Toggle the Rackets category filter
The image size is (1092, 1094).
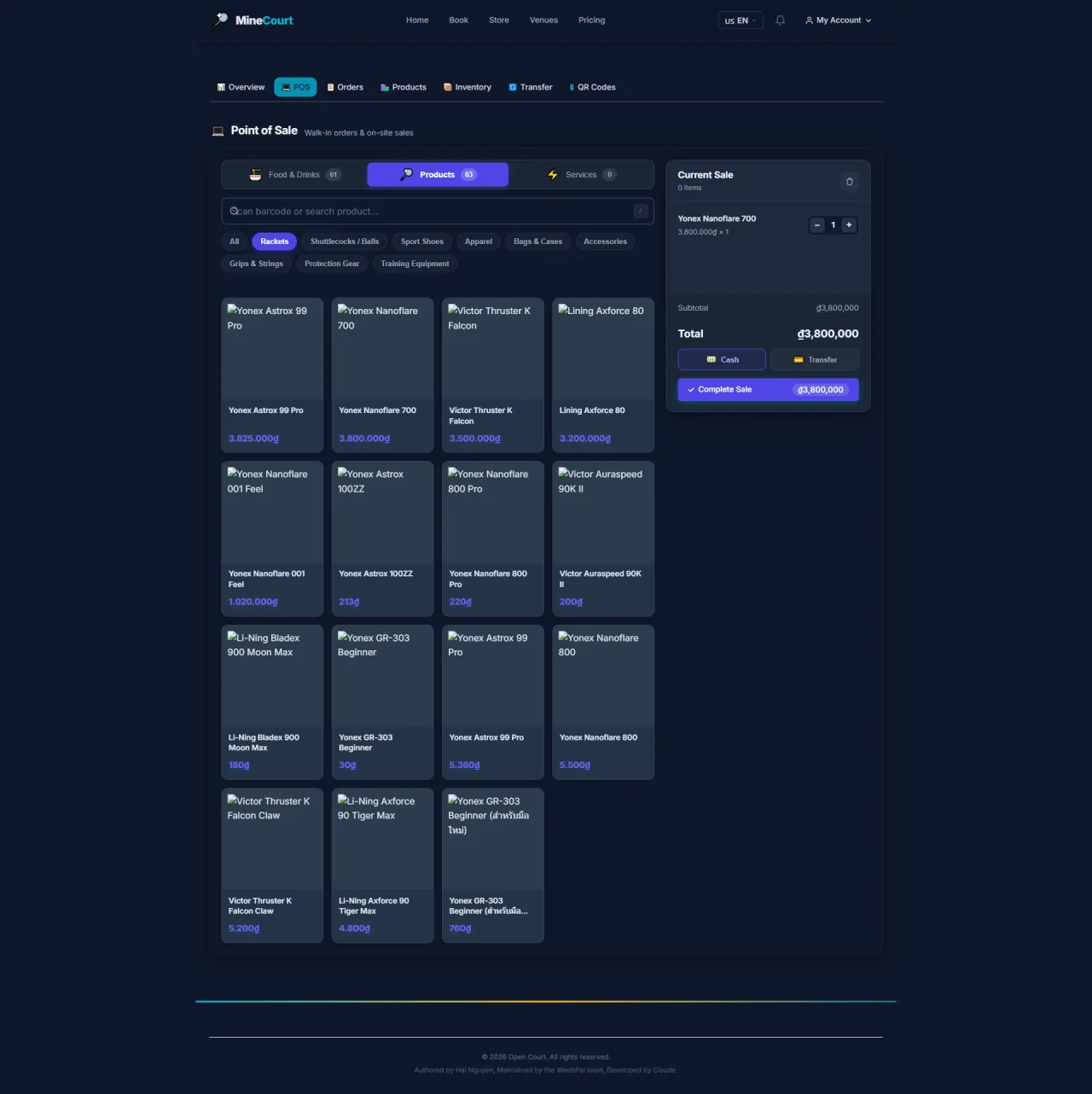(275, 241)
